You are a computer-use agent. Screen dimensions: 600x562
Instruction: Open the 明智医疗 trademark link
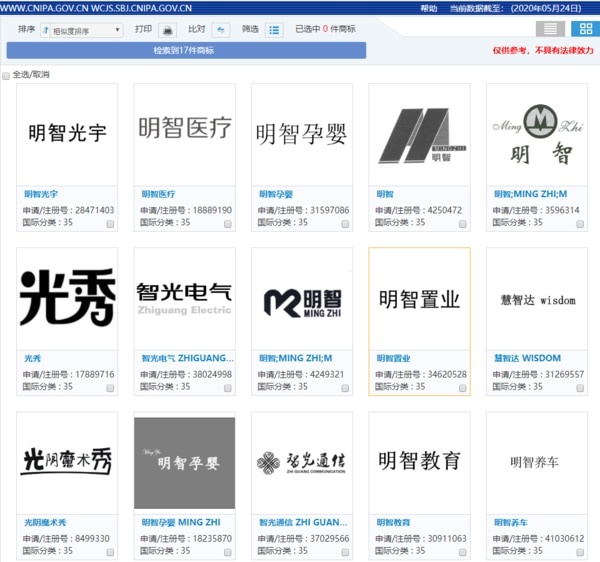pyautogui.click(x=158, y=194)
